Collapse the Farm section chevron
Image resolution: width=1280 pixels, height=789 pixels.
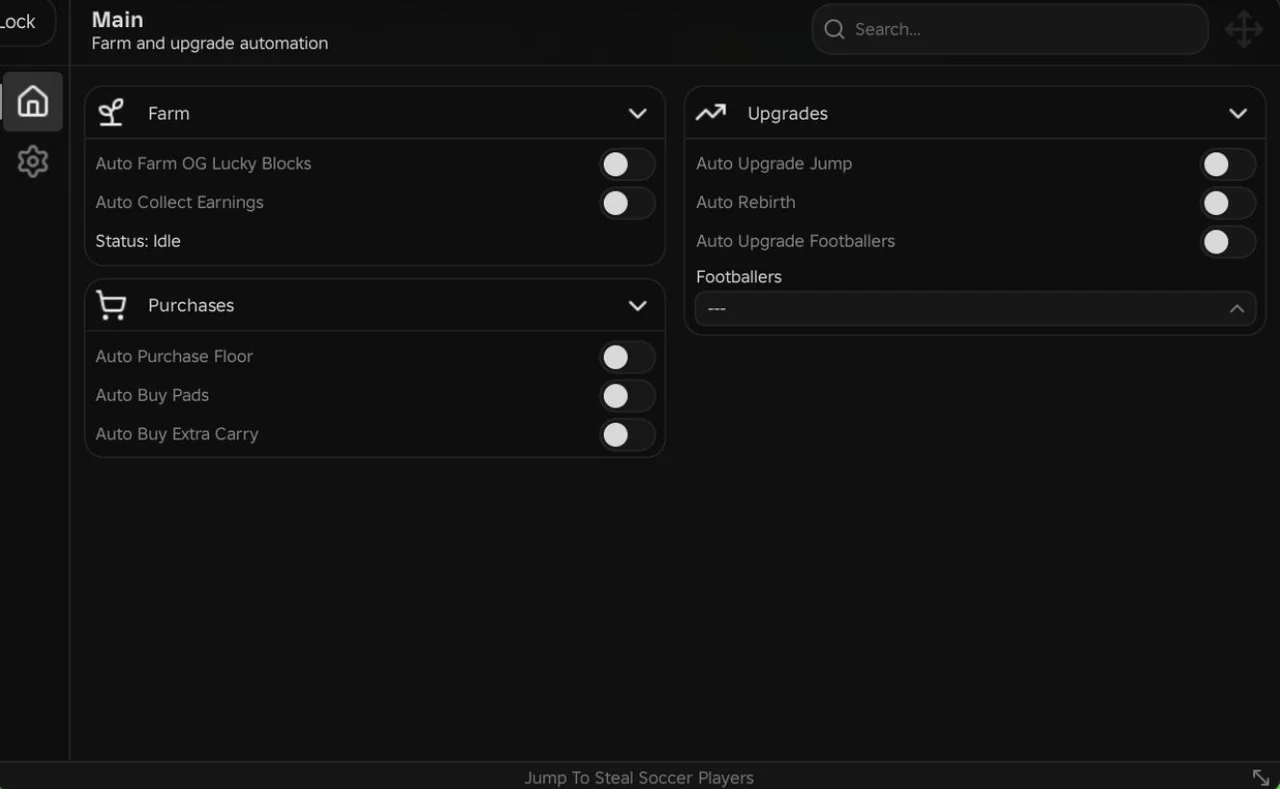637,113
